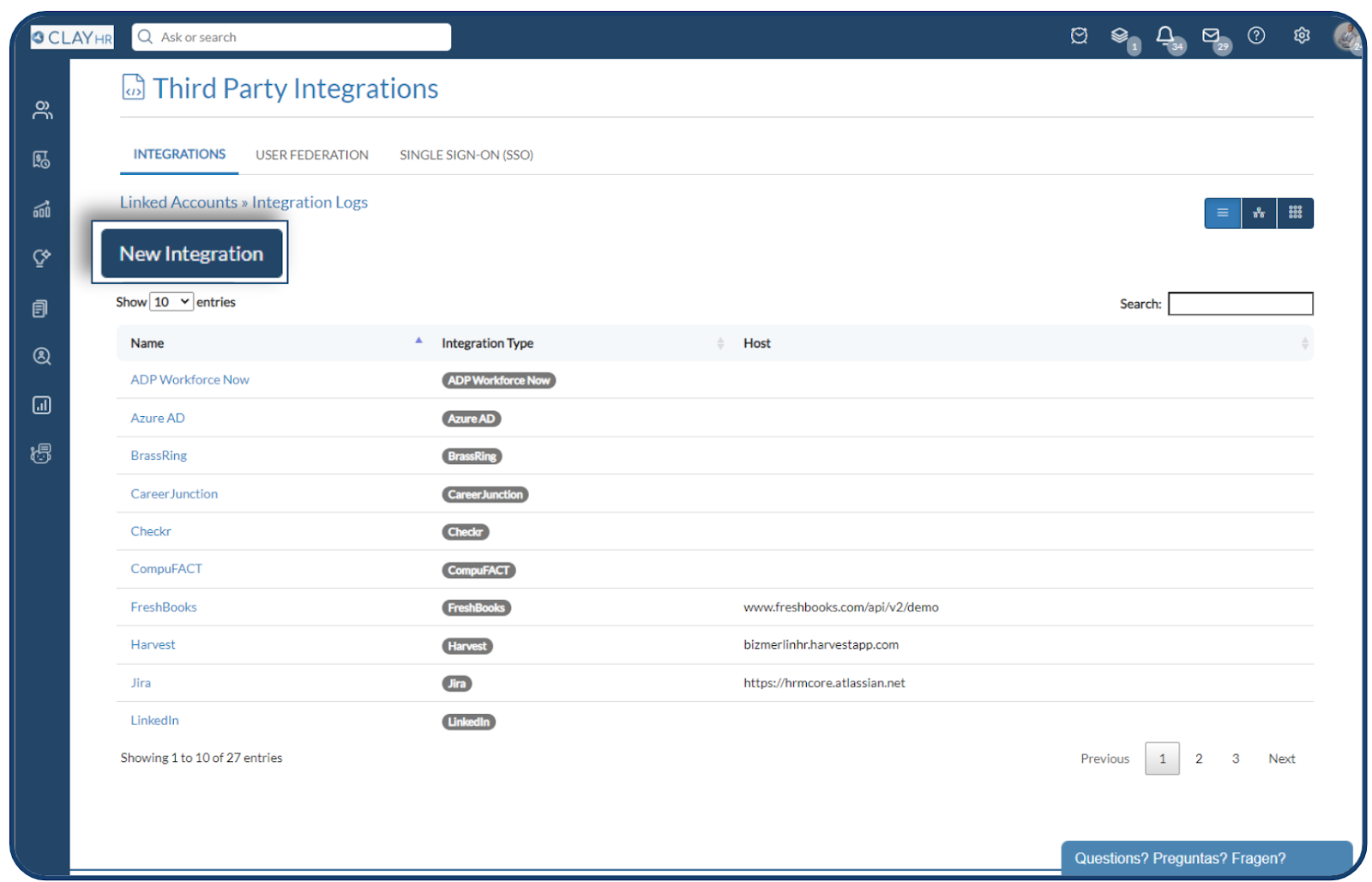Open the time tracking sidebar icon
Image resolution: width=1372 pixels, height=882 pixels.
point(41,160)
